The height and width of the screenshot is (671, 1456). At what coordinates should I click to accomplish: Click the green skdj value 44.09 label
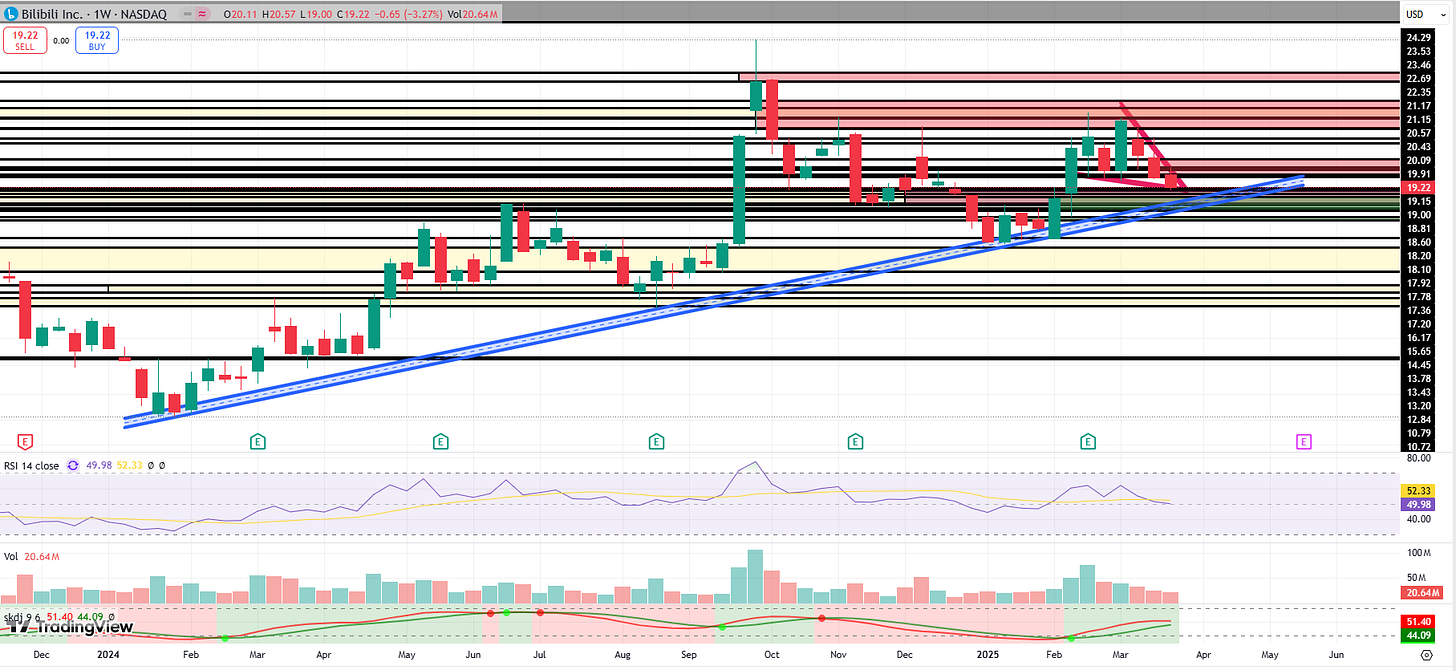[x=1417, y=634]
